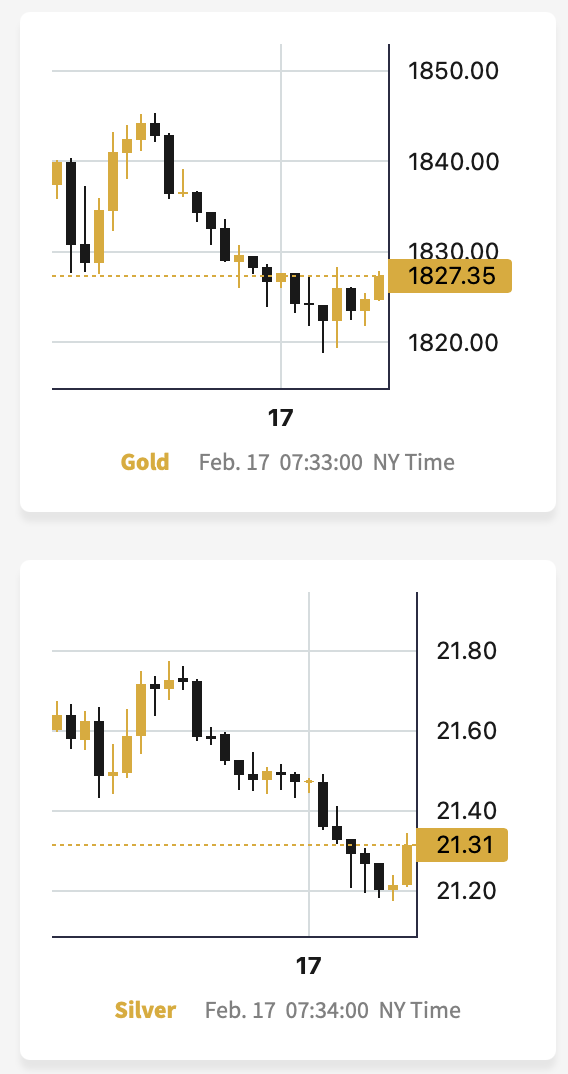This screenshot has height=1074, width=568.
Task: Click the 1830.00 axis label on gold chart
Action: click(453, 251)
